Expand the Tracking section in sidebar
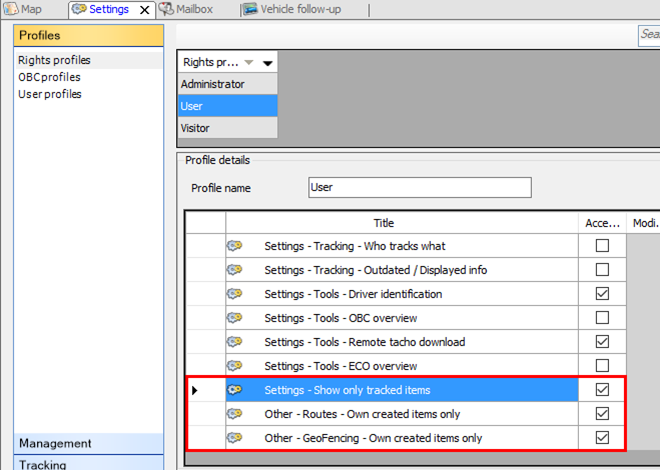Screen dimensions: 660x470 point(88,464)
